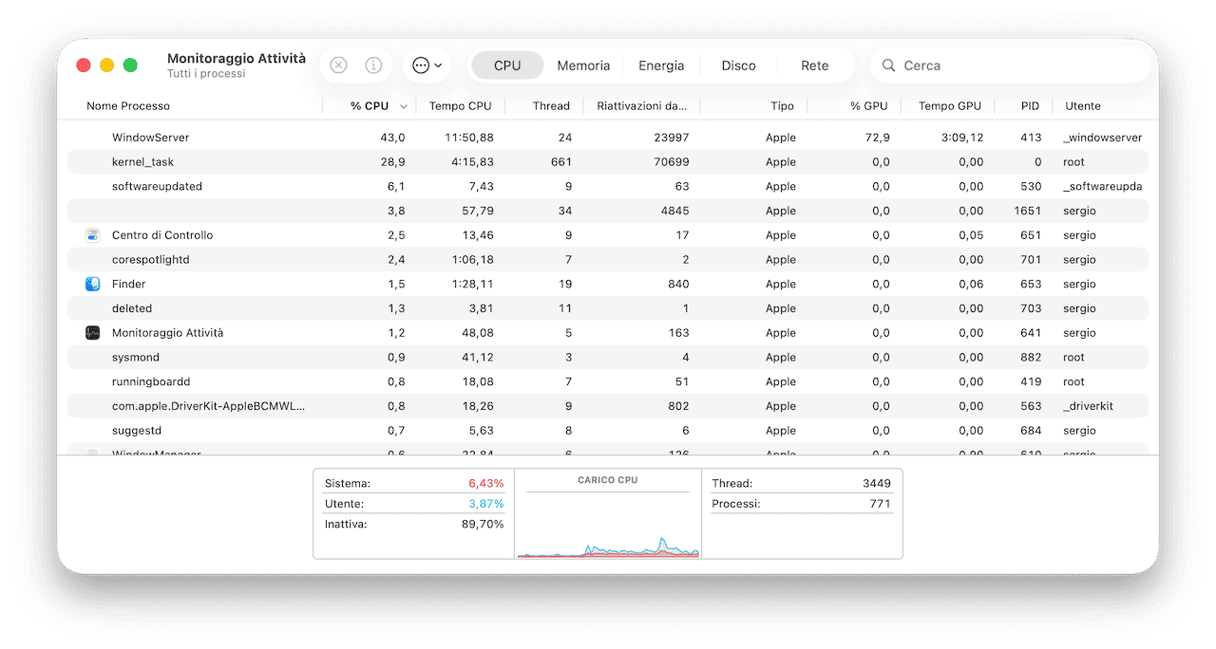Click the _windowserver user cell
Viewport: 1216px width, 649px height.
(x=1102, y=138)
